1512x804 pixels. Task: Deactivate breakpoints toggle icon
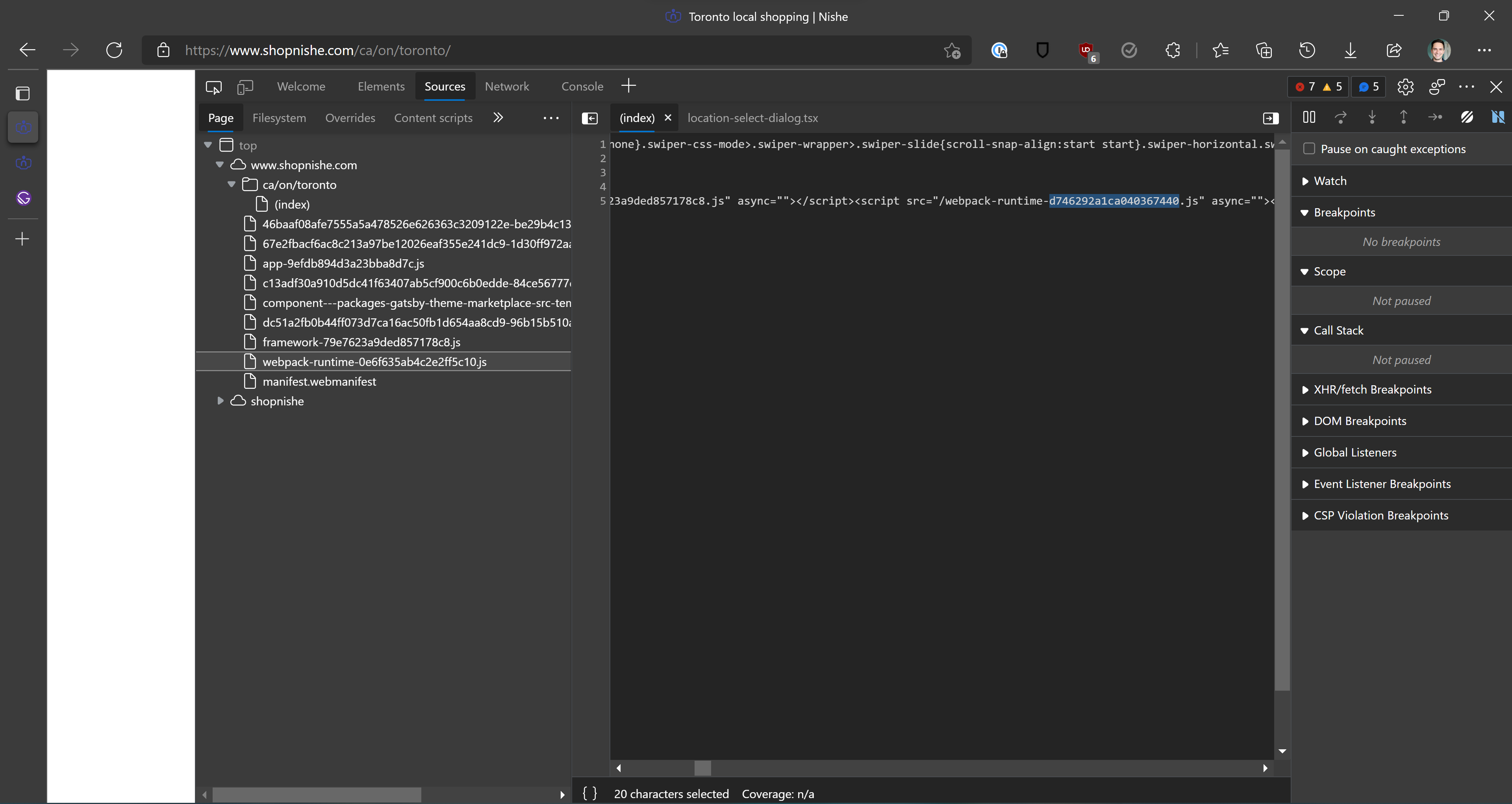(1467, 117)
